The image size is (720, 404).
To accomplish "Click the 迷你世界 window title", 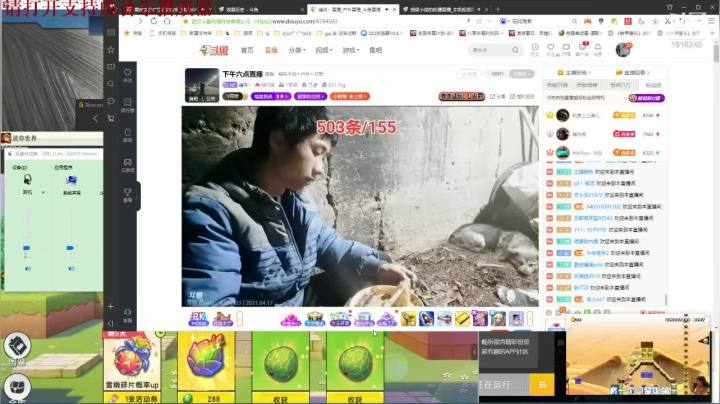I will [x=24, y=138].
